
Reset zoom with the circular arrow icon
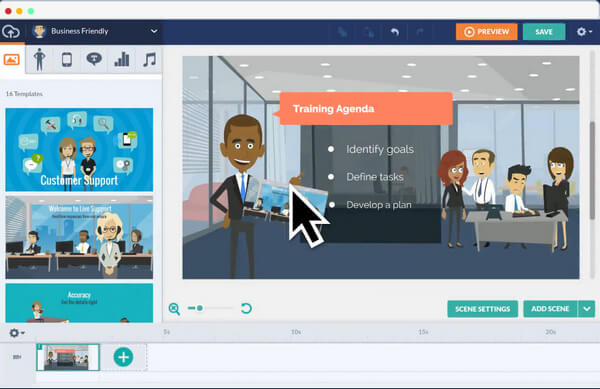246,308
